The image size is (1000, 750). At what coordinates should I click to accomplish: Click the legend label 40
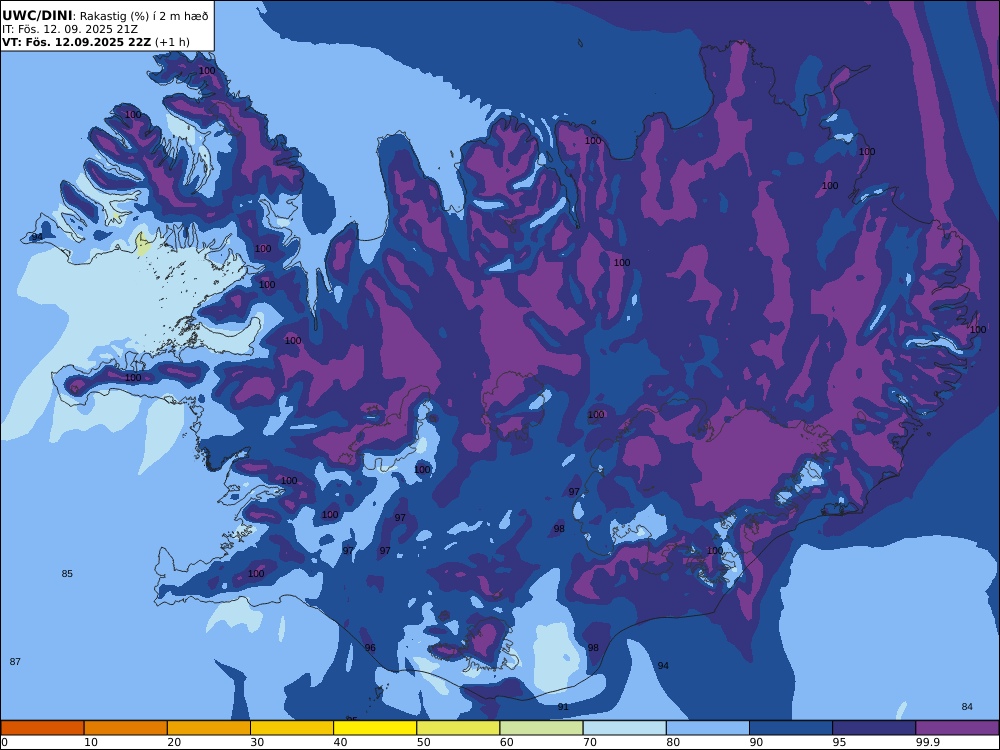(341, 742)
